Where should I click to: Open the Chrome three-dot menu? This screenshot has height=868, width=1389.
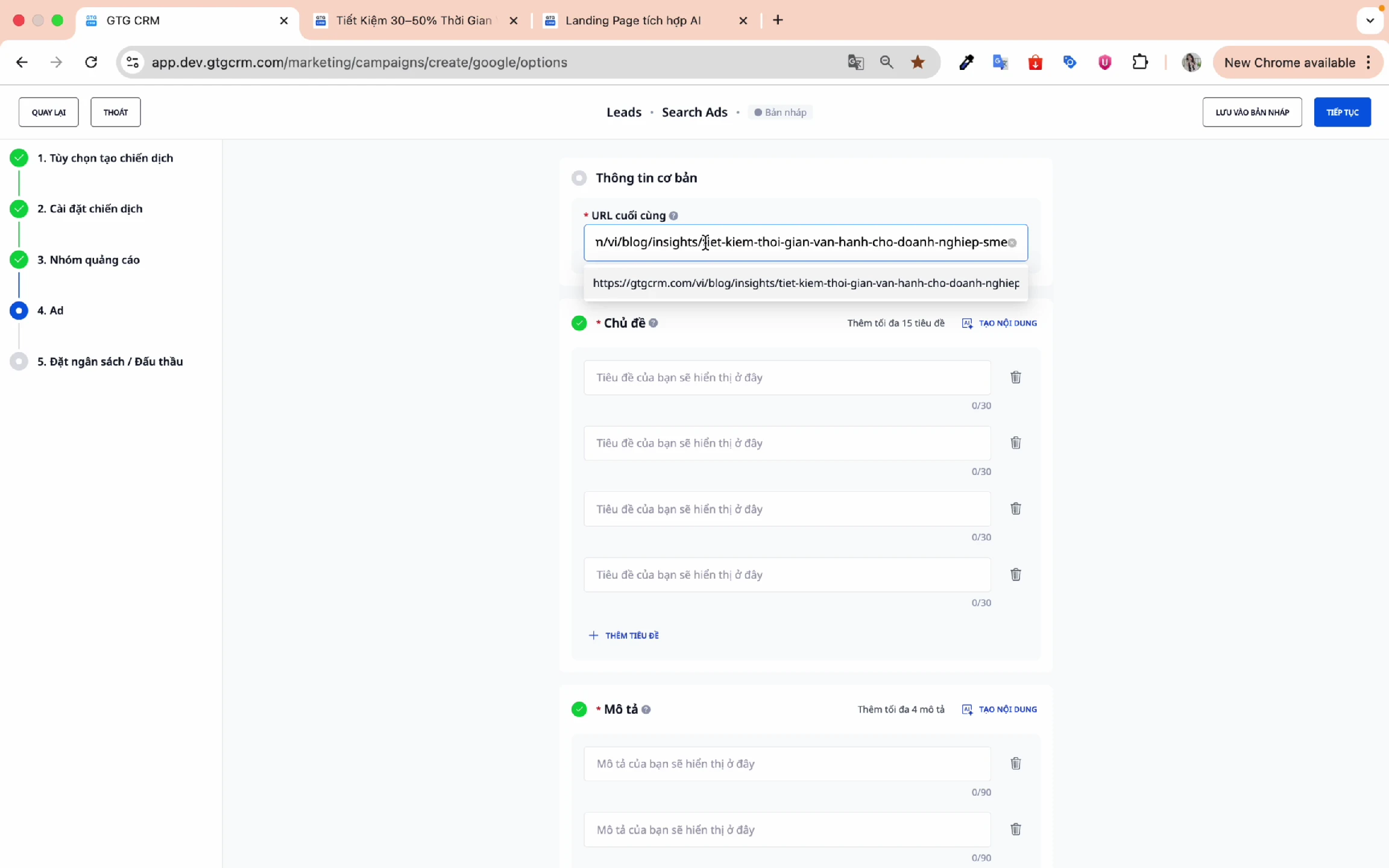tap(1369, 63)
